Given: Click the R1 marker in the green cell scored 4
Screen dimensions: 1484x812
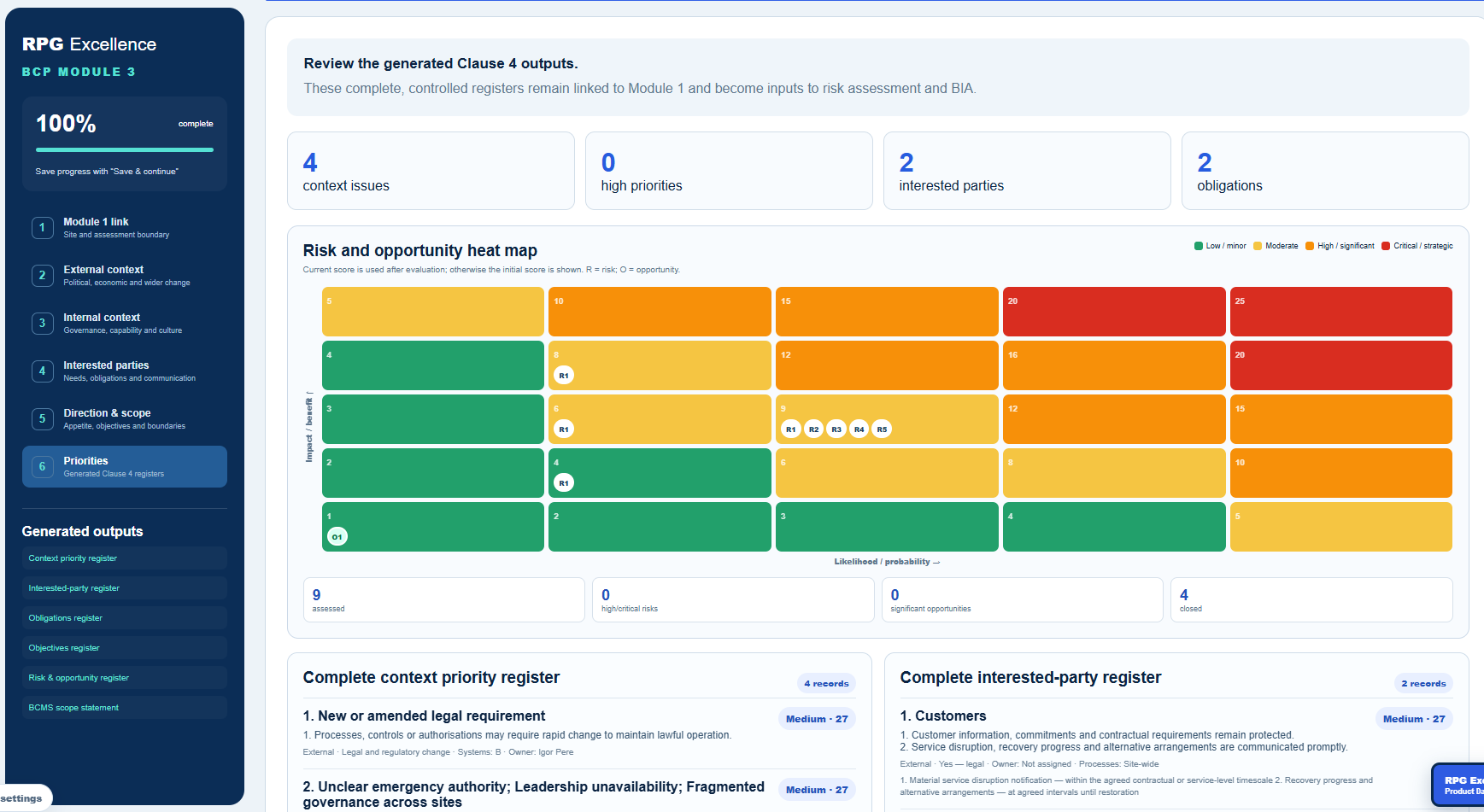Looking at the screenshot, I should [x=564, y=482].
